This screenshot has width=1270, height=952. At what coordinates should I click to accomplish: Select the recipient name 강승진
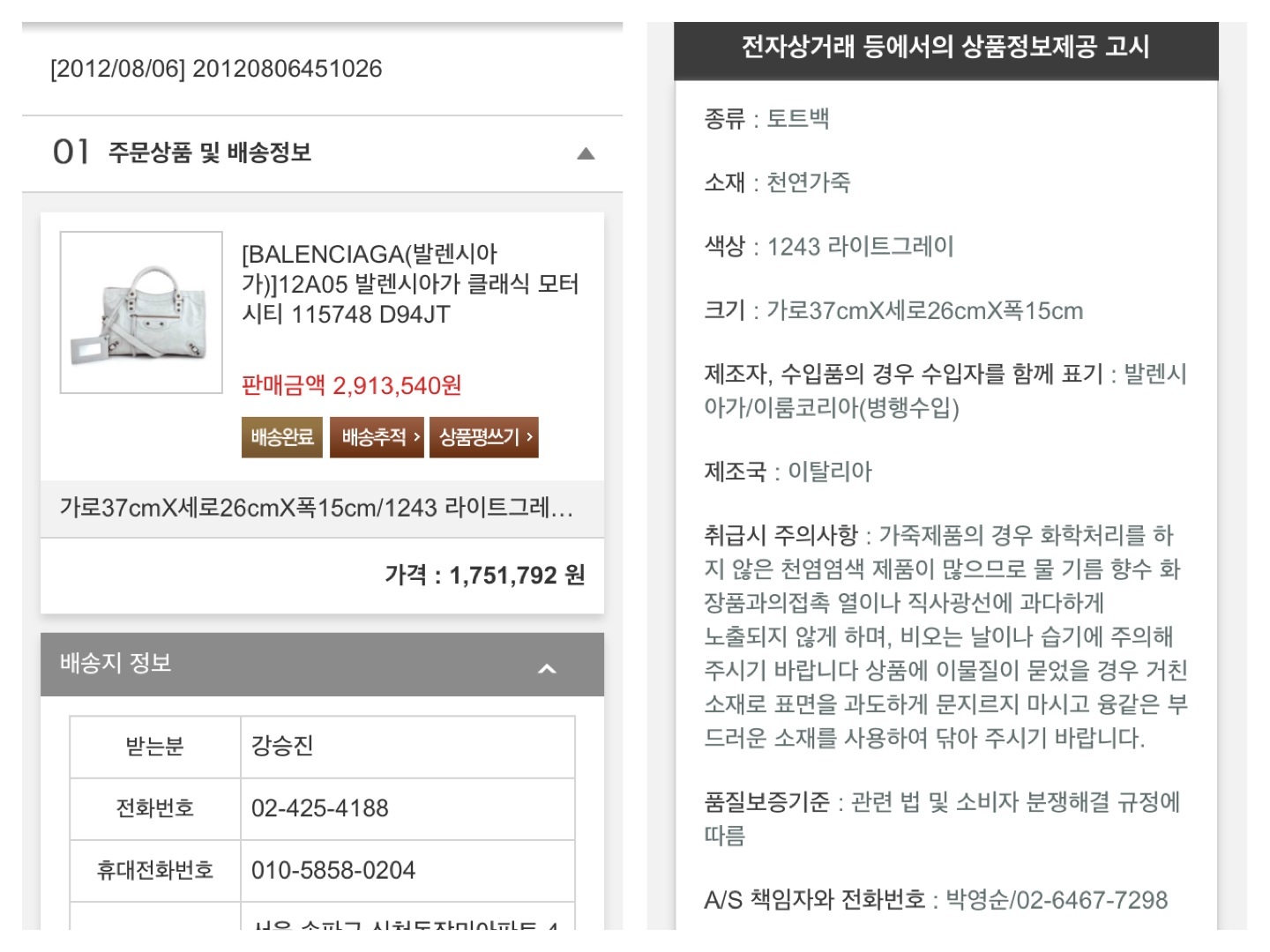pos(282,746)
